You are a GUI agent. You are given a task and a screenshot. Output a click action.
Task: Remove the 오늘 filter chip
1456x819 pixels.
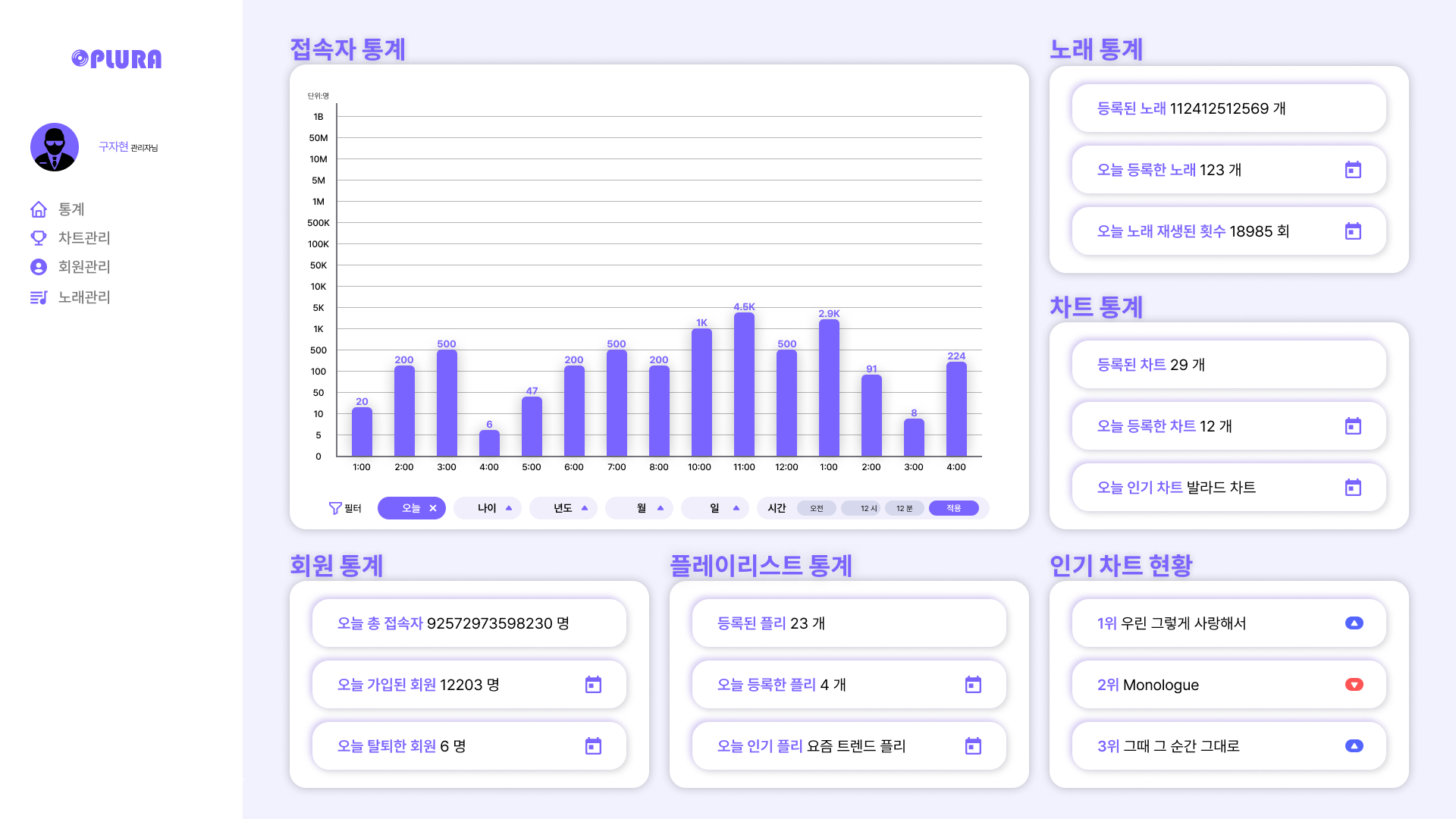point(433,508)
